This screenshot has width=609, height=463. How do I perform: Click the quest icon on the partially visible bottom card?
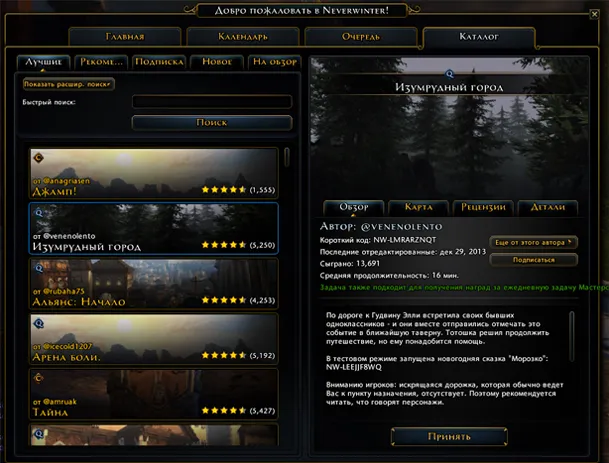point(38,434)
